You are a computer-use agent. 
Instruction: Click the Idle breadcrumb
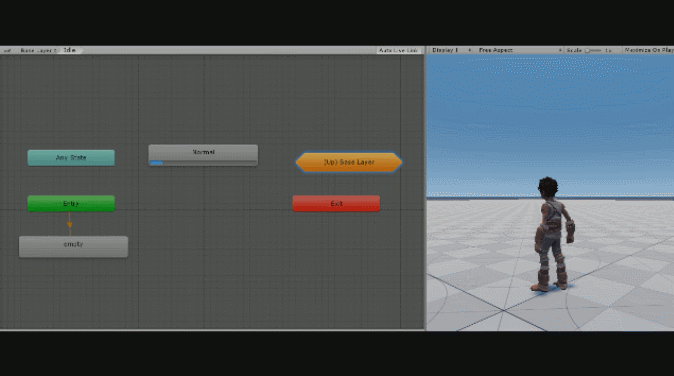[x=70, y=50]
